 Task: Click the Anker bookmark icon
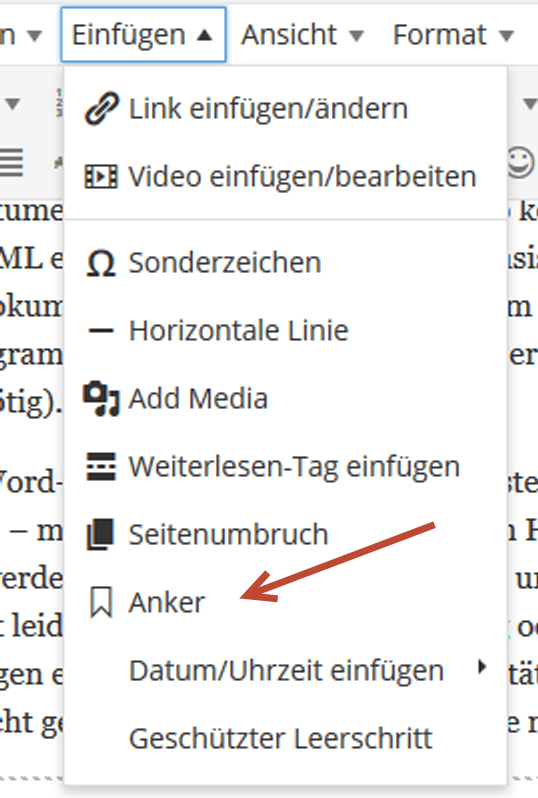tap(101, 602)
